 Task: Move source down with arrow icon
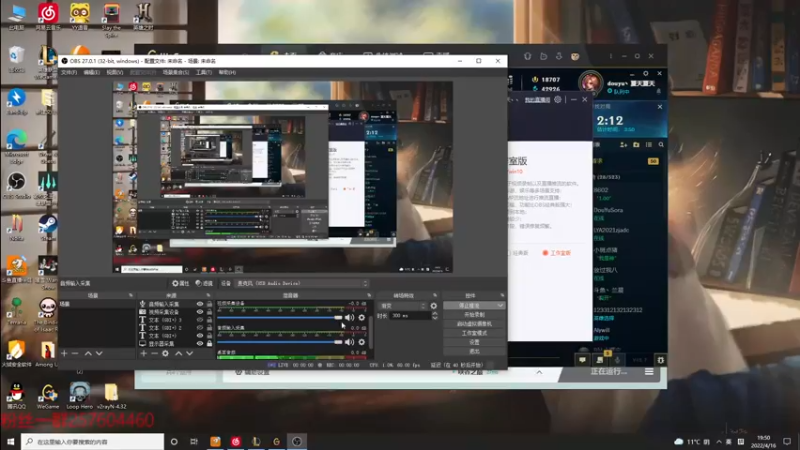tap(190, 353)
